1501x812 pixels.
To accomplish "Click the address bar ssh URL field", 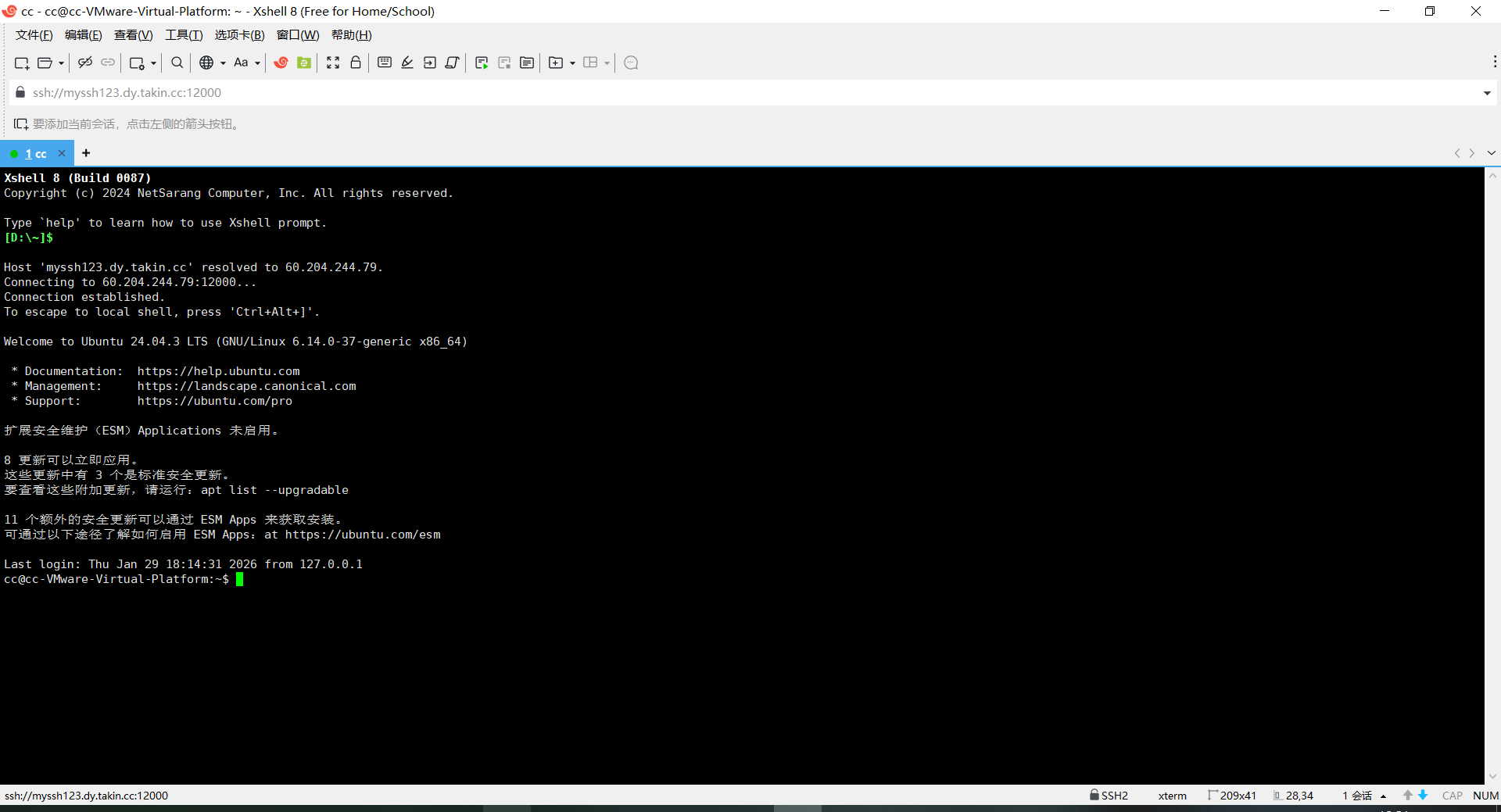I will [x=750, y=93].
